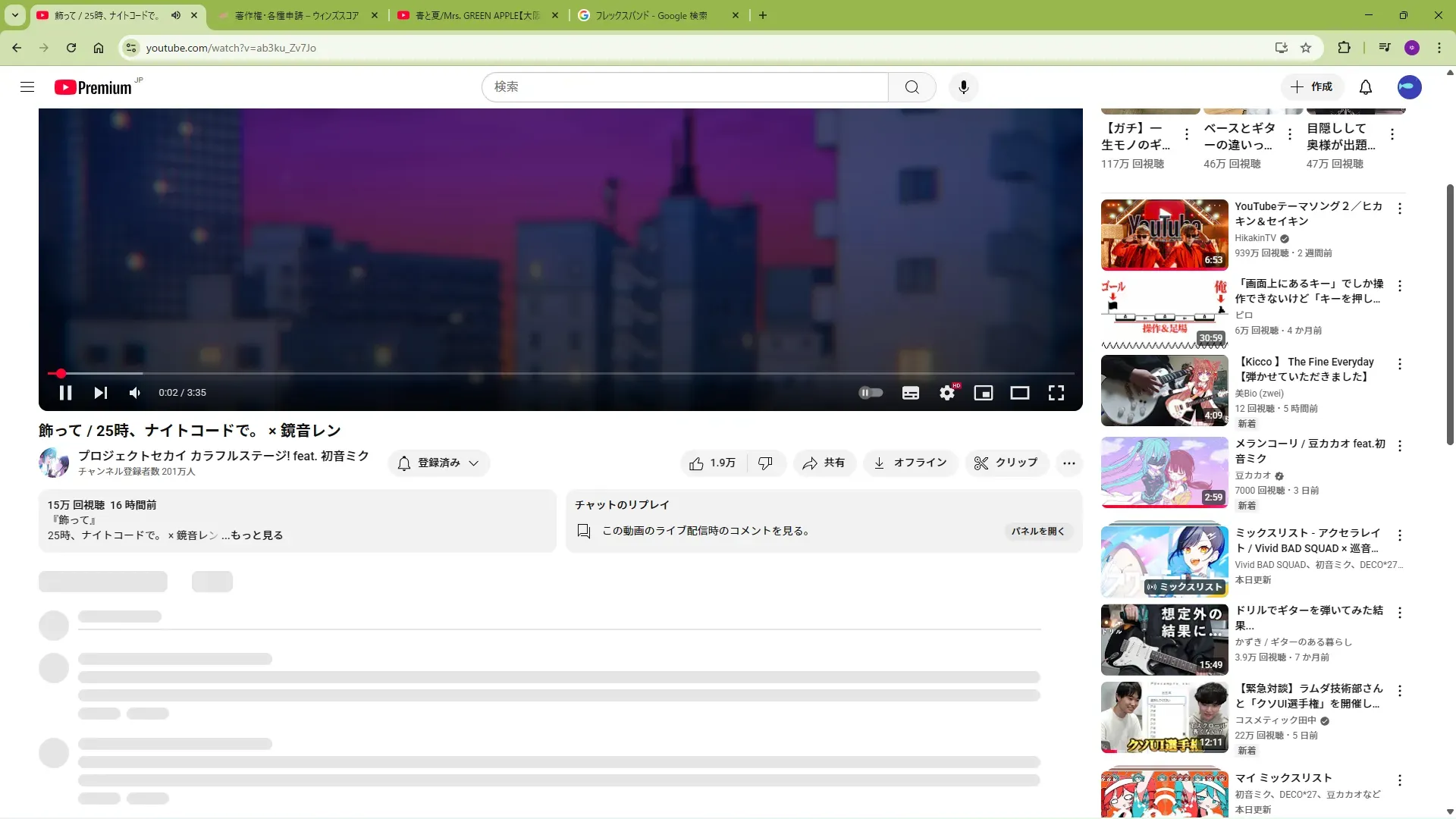Toggle the autoplay switch
The height and width of the screenshot is (819, 1456).
pos(871,393)
